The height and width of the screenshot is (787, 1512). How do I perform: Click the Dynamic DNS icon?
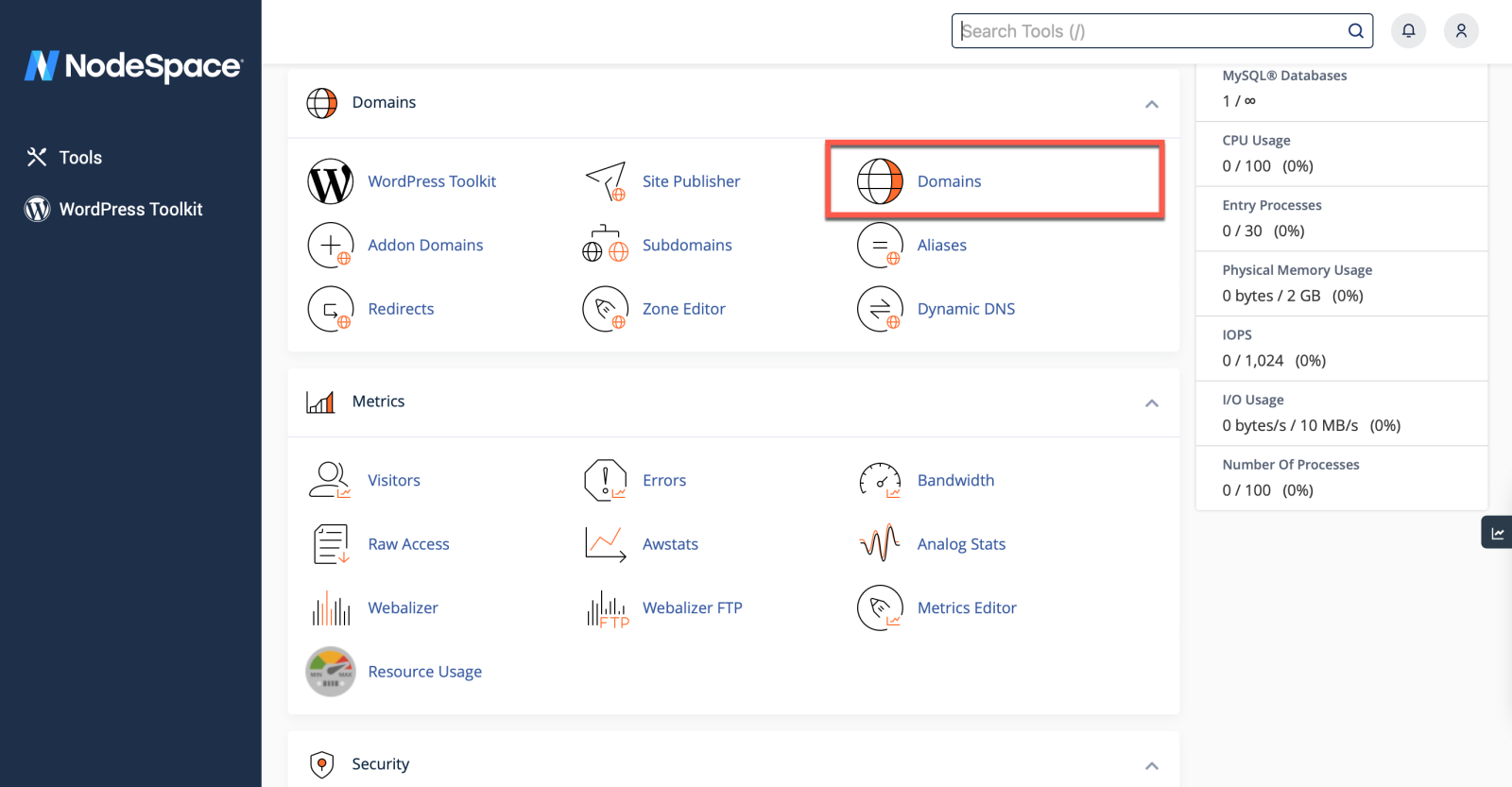coord(880,309)
